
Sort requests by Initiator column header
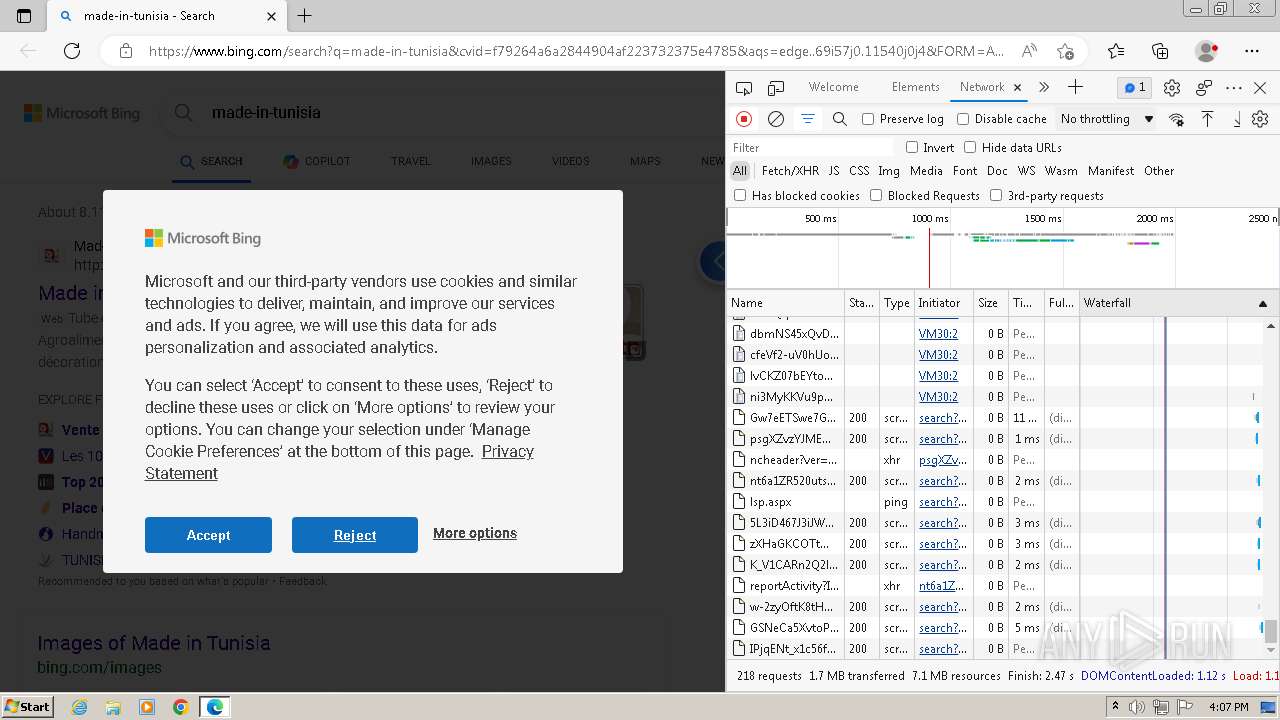943,303
